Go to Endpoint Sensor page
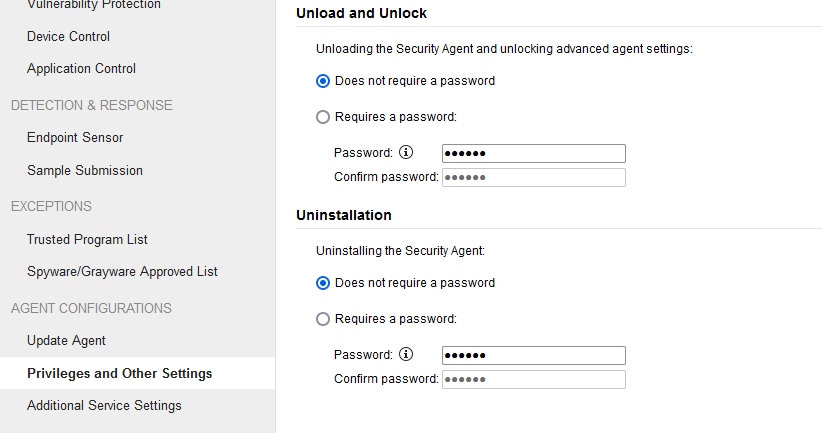This screenshot has height=433, width=822. (75, 137)
